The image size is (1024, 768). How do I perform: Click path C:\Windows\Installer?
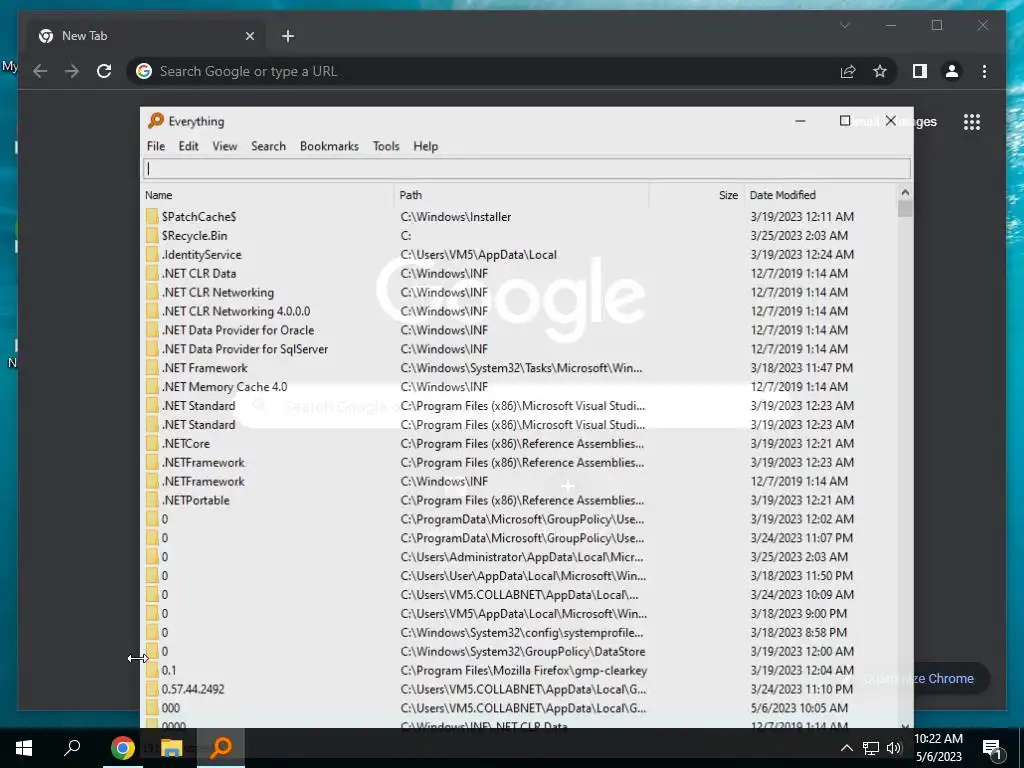pyautogui.click(x=456, y=216)
